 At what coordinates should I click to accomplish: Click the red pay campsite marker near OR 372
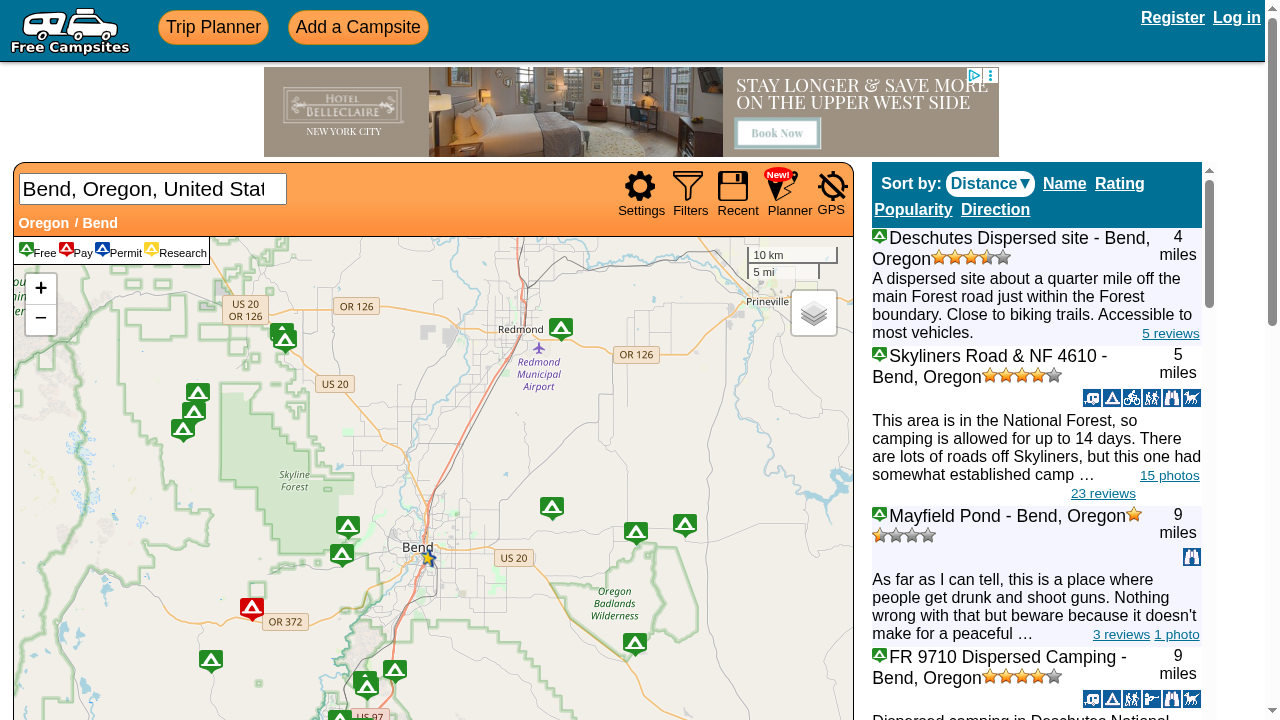[252, 608]
